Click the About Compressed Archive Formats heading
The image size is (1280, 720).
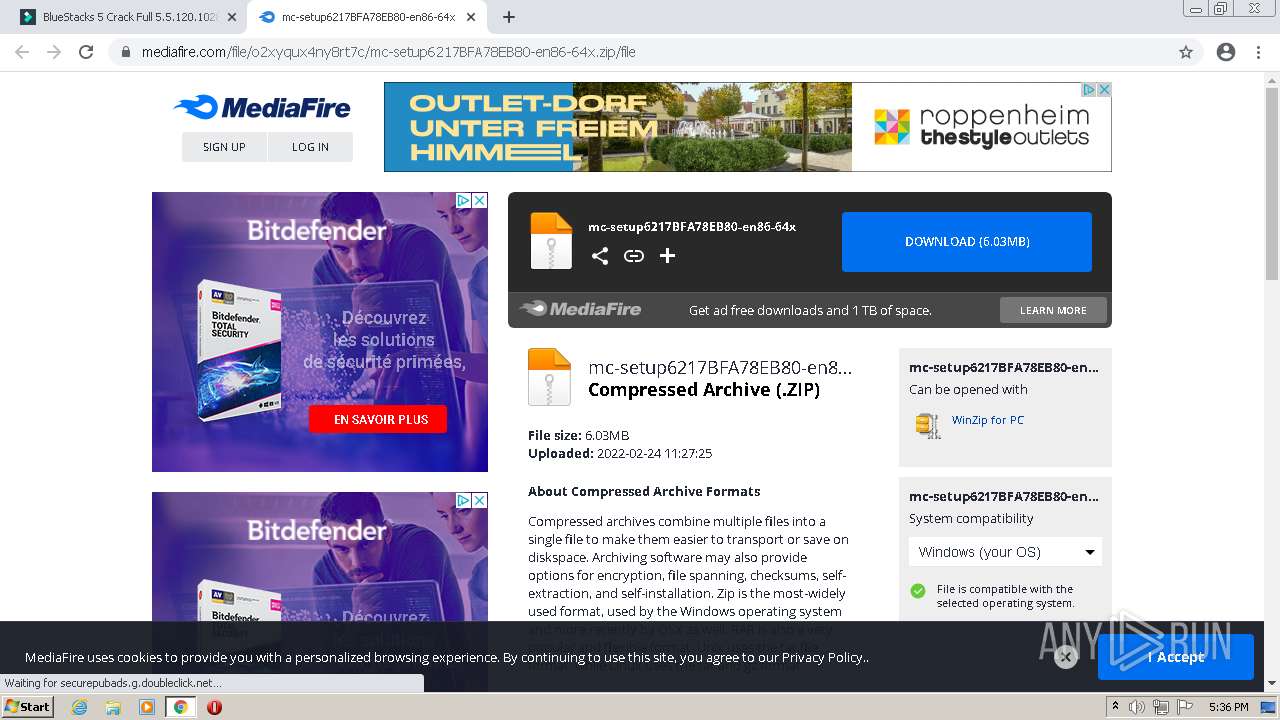coord(644,491)
